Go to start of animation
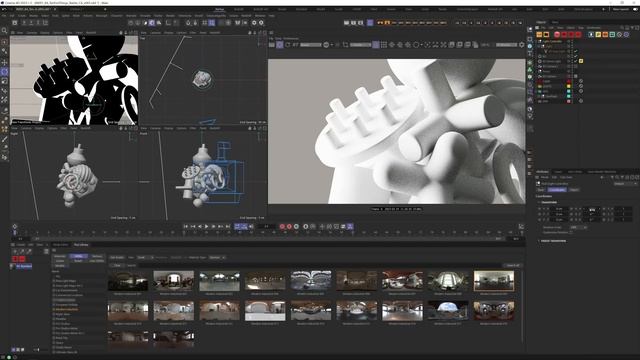 pos(186,226)
